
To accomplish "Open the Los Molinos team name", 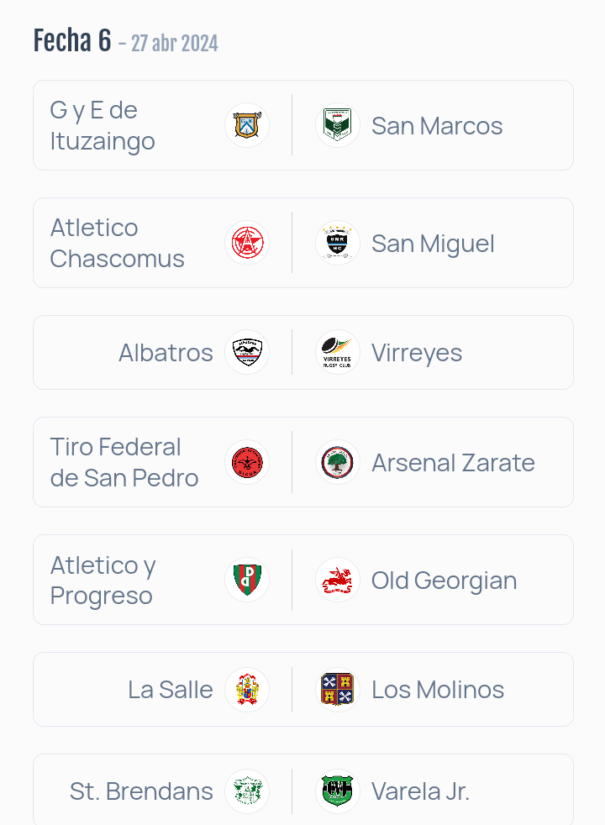I will [x=438, y=690].
